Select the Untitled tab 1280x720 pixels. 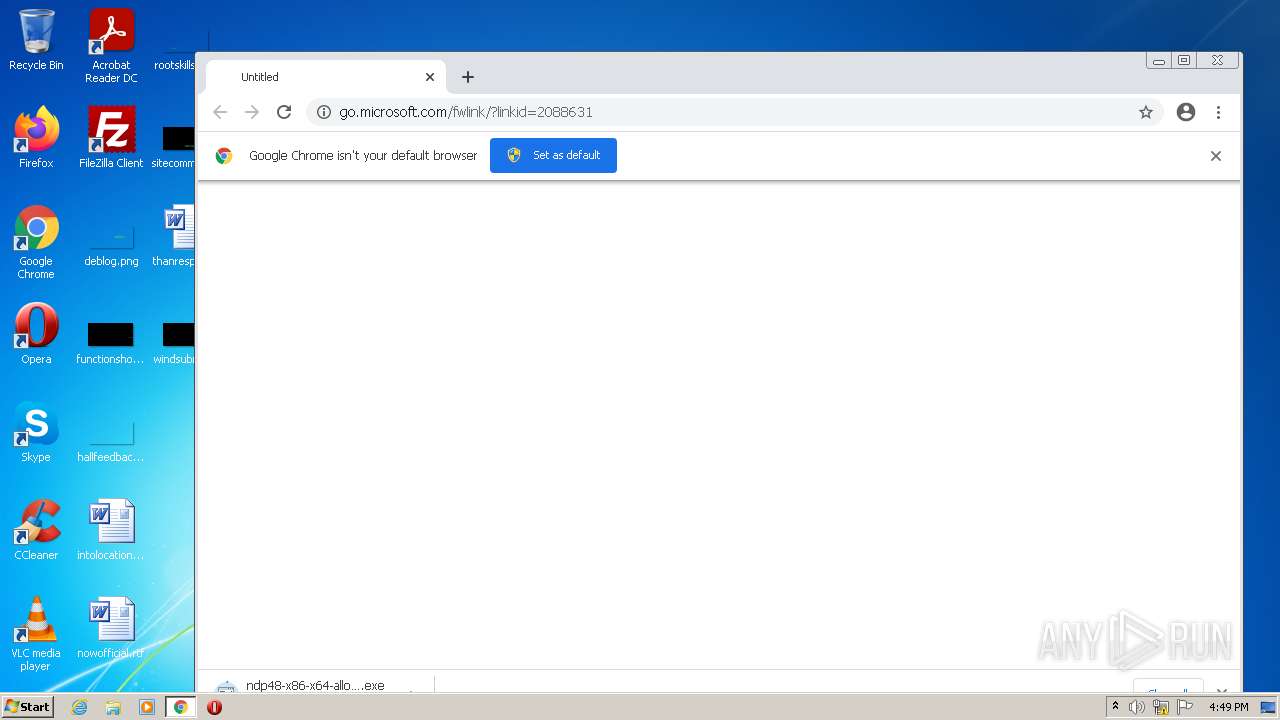(326, 77)
